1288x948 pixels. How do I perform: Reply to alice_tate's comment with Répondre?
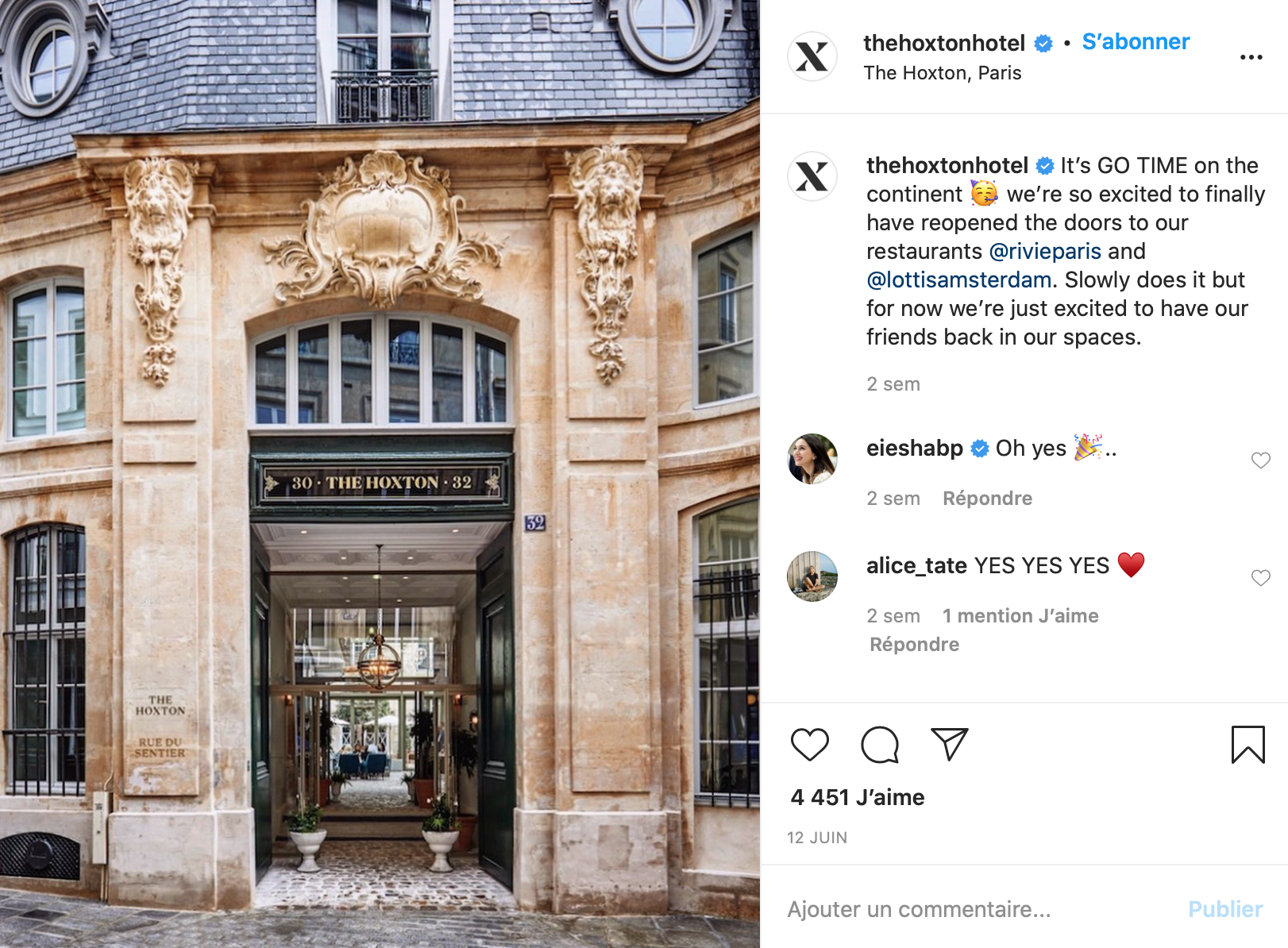click(914, 645)
